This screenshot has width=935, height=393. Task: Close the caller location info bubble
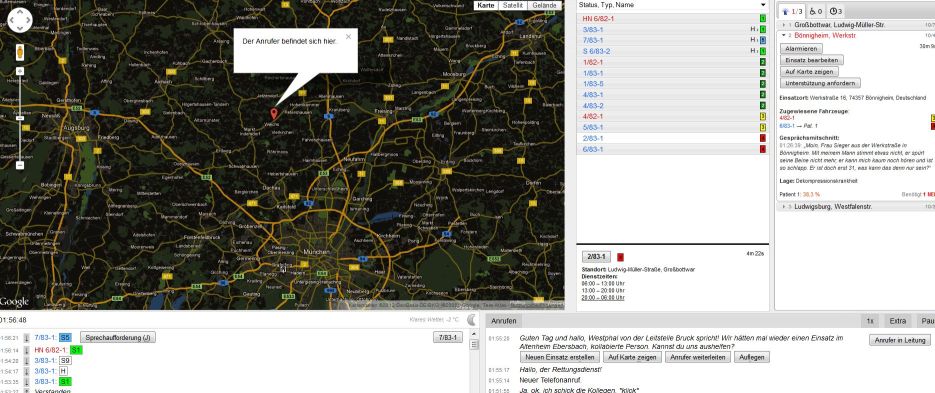point(348,36)
